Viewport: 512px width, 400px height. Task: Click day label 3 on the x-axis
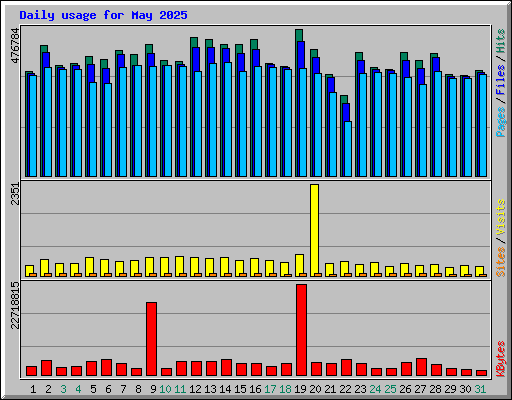[63, 389]
